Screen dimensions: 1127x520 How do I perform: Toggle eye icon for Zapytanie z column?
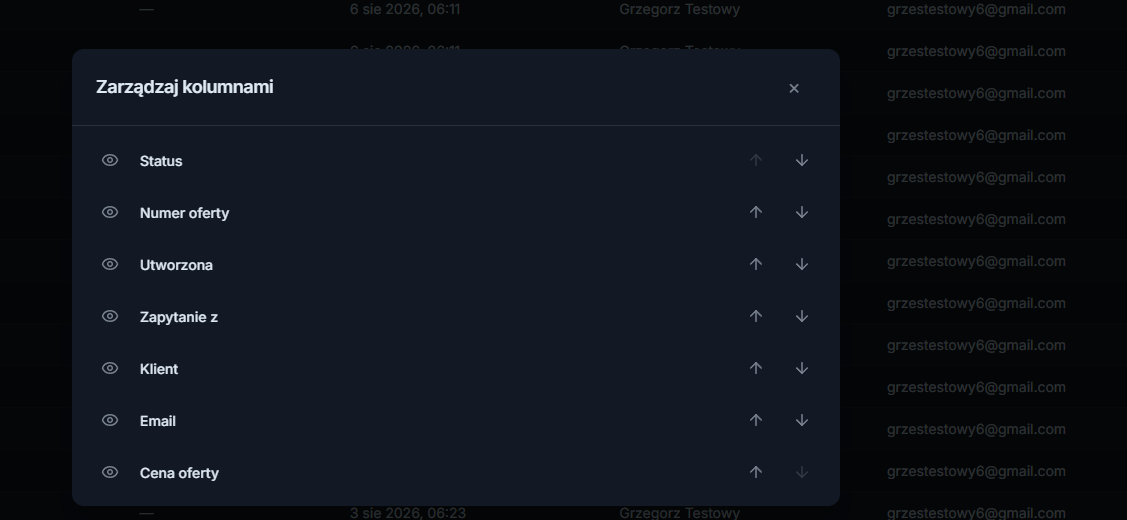(110, 316)
